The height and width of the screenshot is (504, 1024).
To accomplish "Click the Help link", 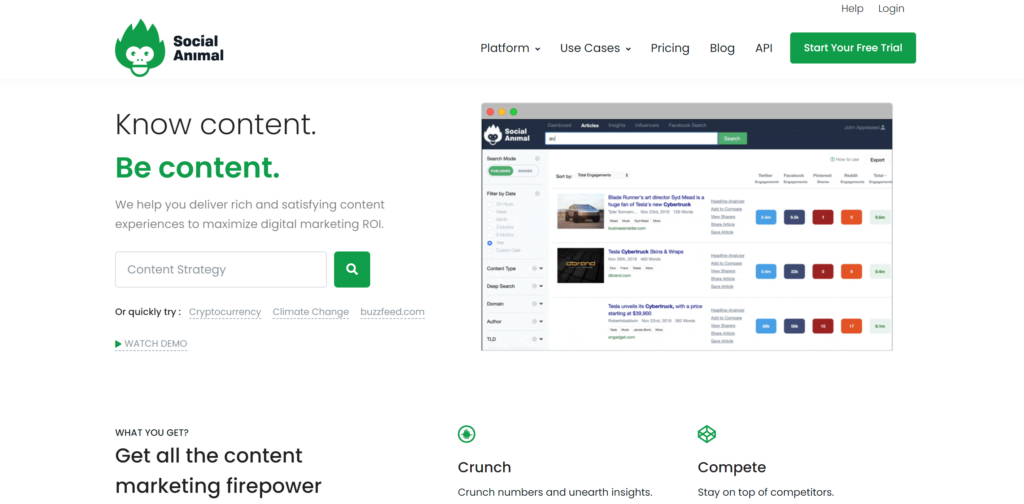I will 852,8.
